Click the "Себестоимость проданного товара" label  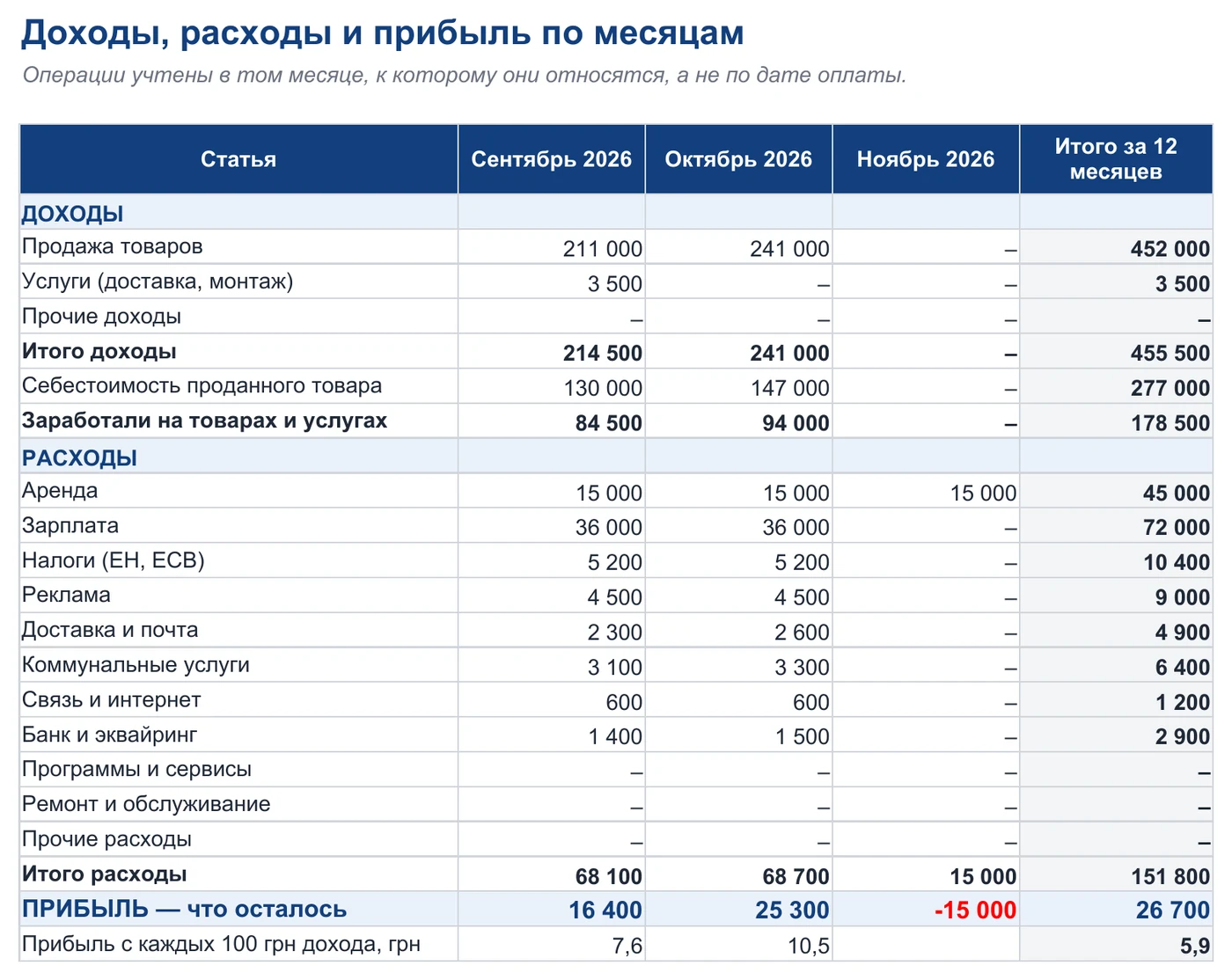[x=202, y=386]
